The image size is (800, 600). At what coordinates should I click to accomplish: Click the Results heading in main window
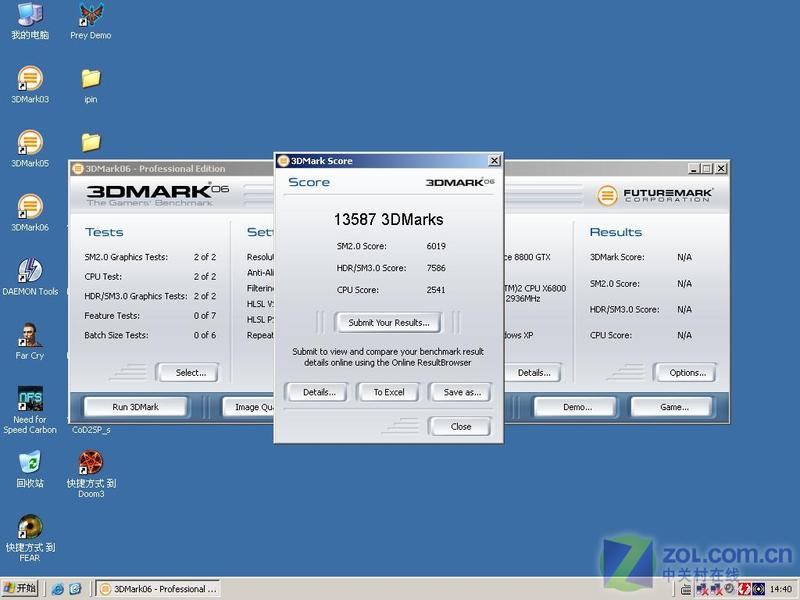(616, 232)
